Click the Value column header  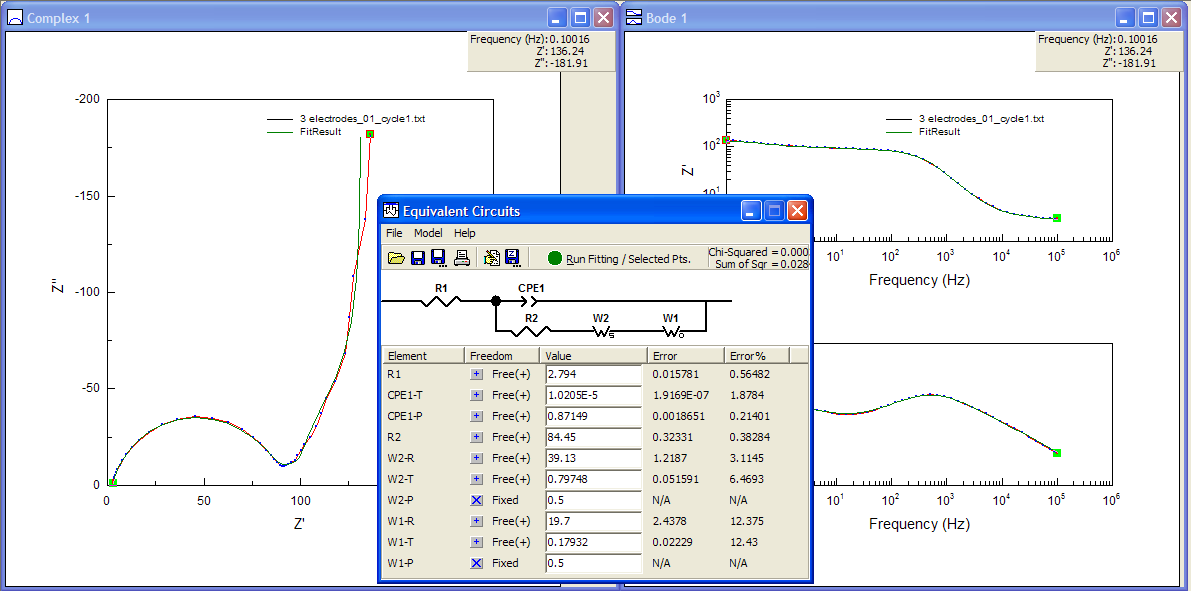[593, 356]
